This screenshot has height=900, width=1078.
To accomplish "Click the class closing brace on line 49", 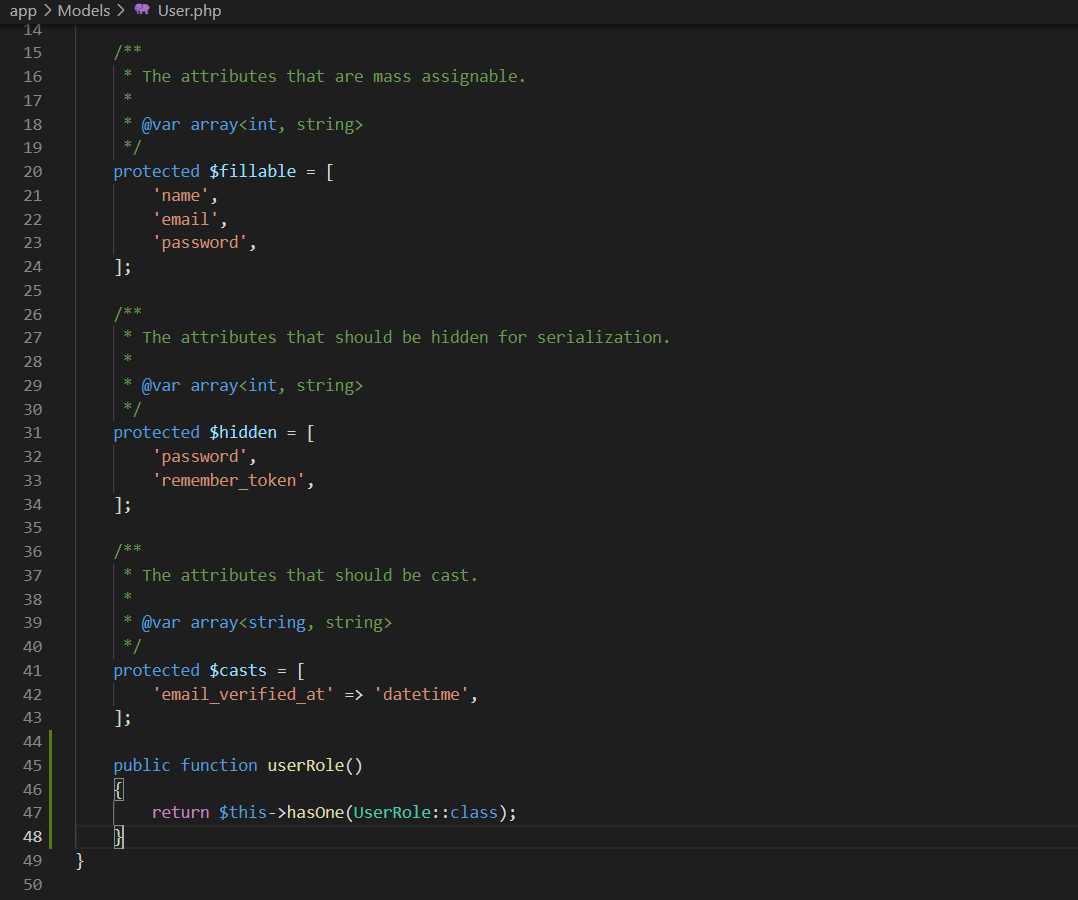I will coord(80,860).
